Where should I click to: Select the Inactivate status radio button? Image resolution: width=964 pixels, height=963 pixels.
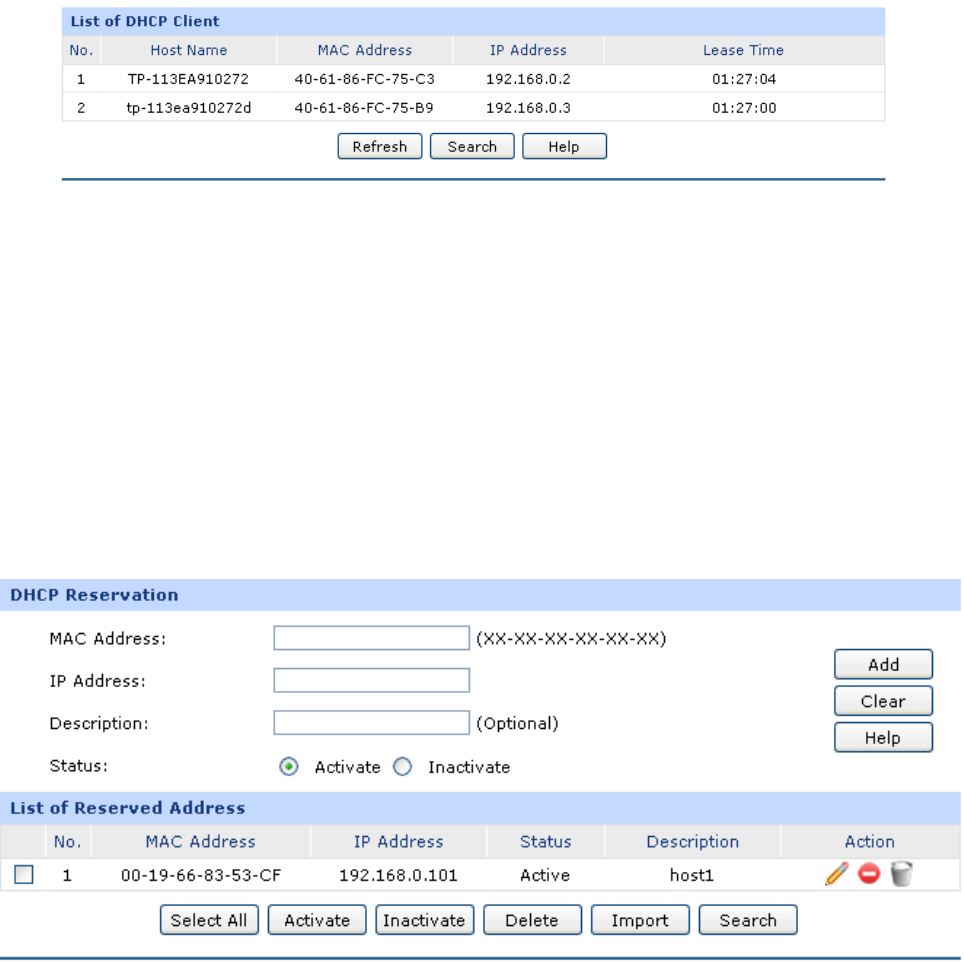[x=403, y=767]
